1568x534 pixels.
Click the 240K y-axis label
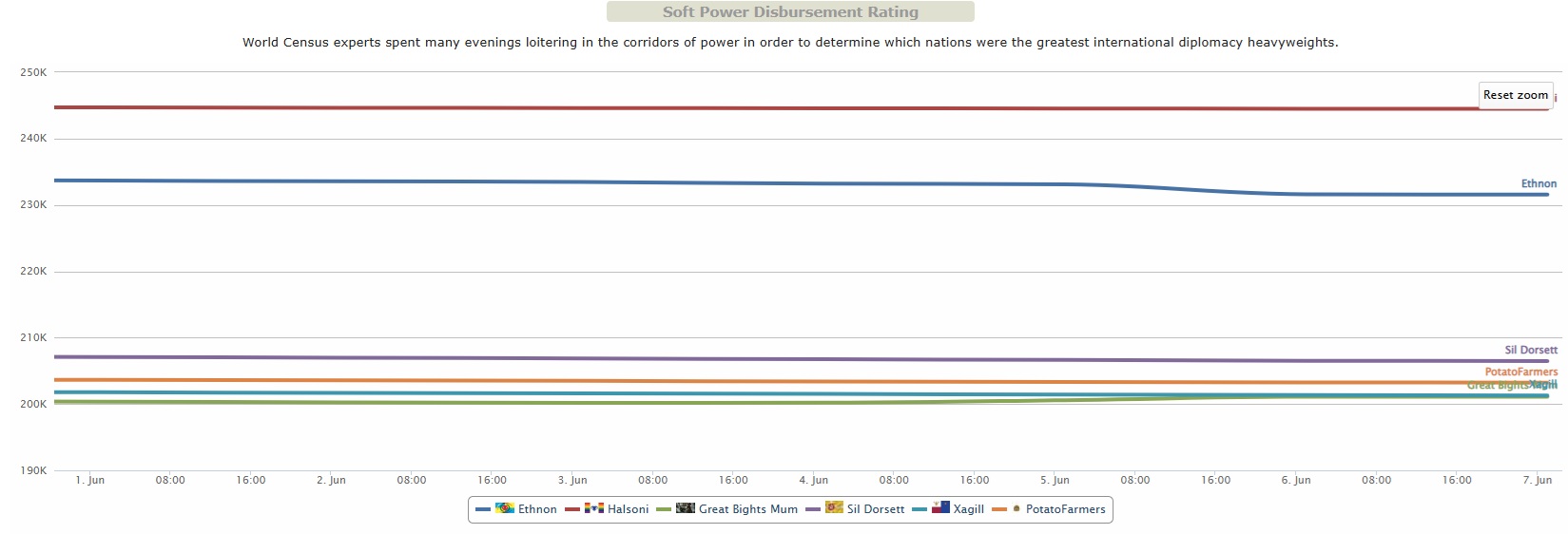point(33,139)
